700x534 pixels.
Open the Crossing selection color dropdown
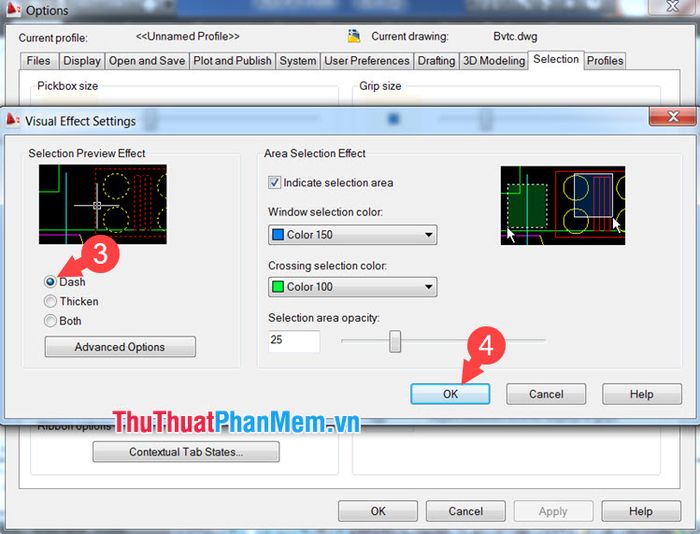pos(352,287)
